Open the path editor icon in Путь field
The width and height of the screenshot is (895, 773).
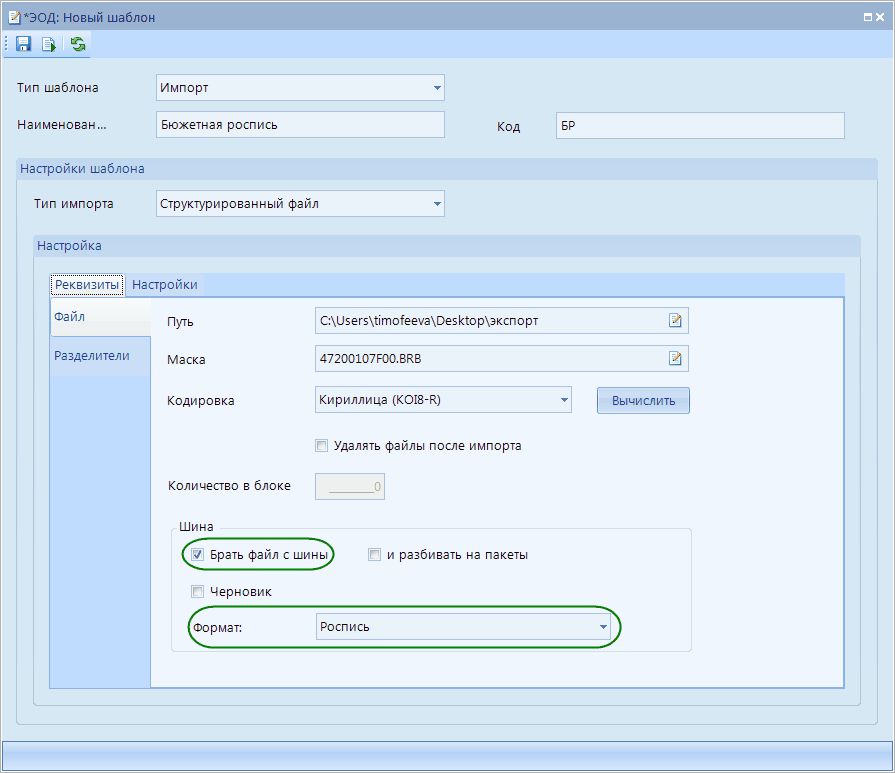click(676, 321)
